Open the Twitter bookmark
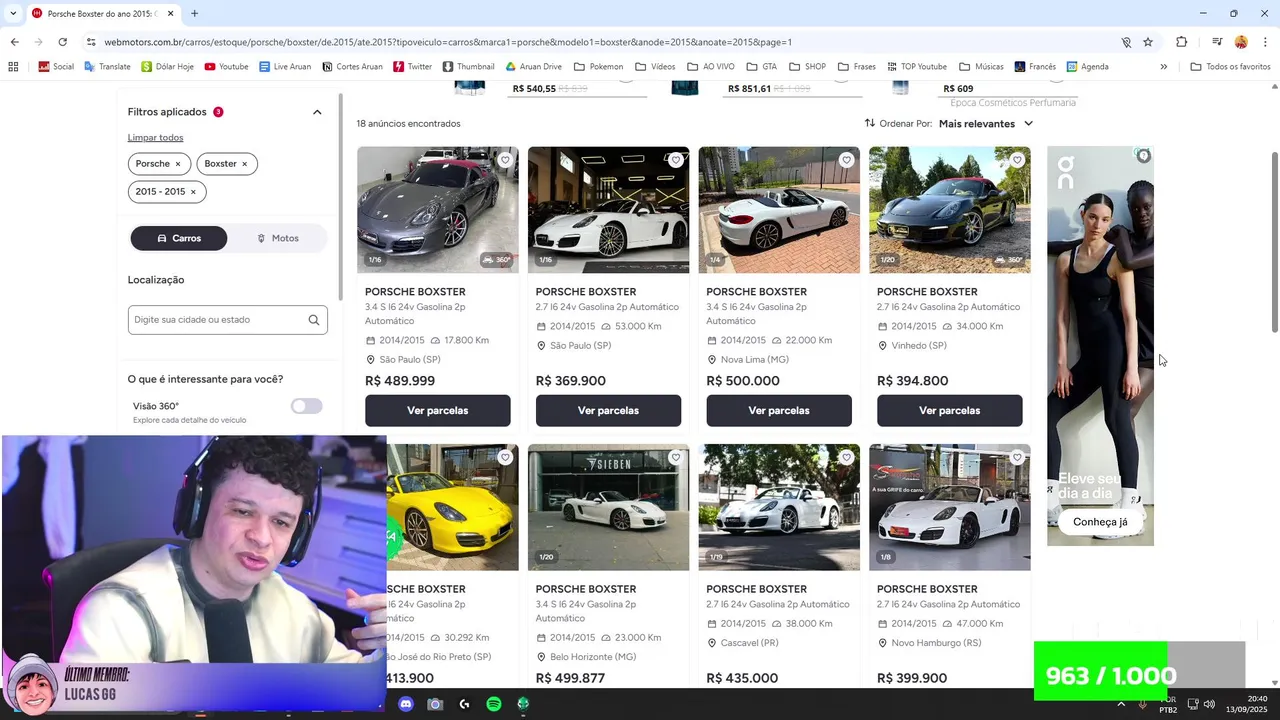The width and height of the screenshot is (1280, 720). pos(413,67)
